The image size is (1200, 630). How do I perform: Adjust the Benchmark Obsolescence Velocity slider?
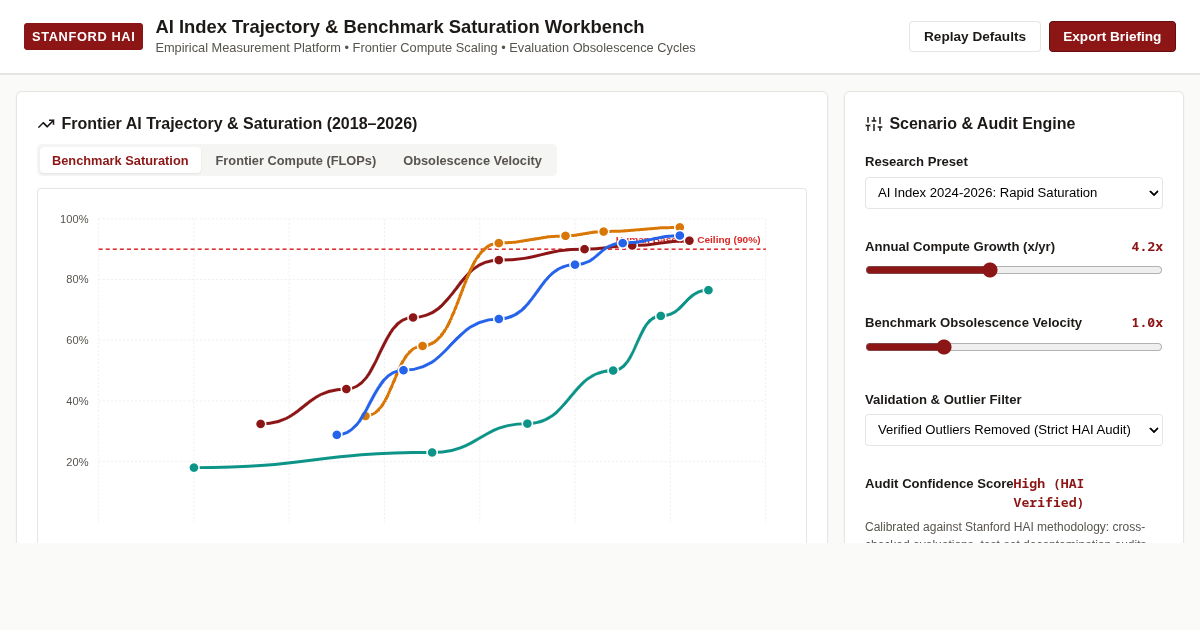pos(1014,347)
